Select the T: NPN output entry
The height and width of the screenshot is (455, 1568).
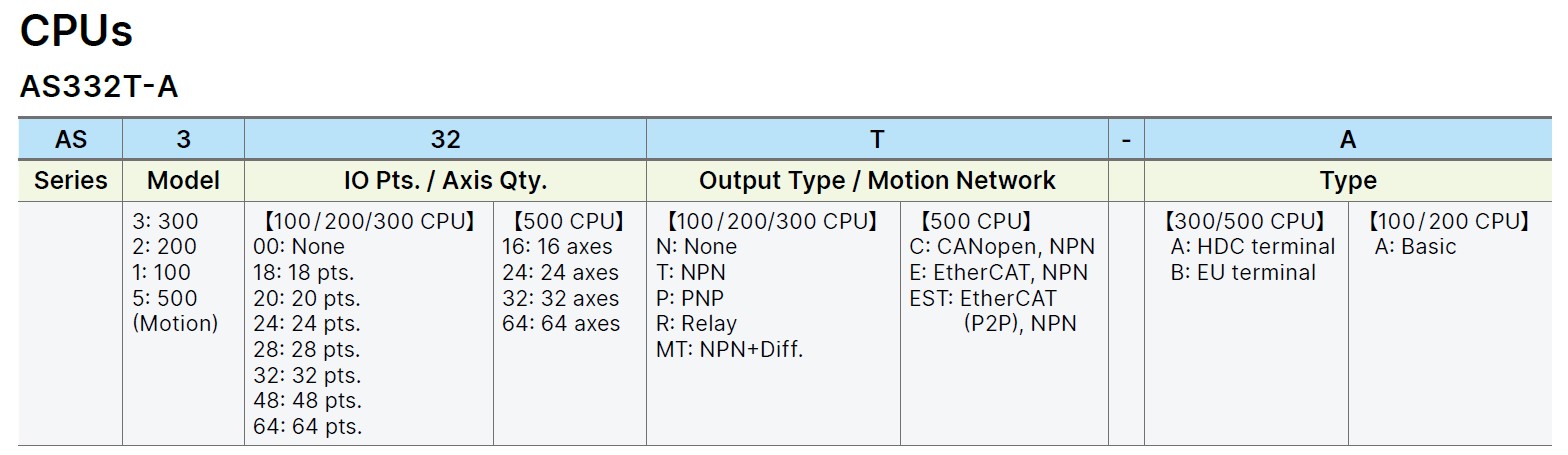click(x=691, y=272)
